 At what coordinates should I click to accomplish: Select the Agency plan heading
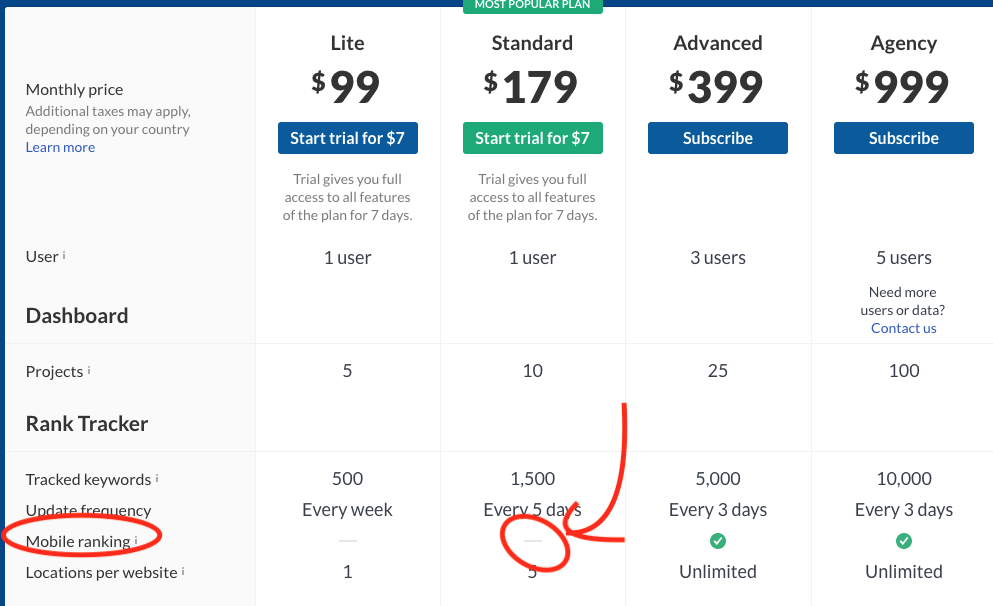click(x=904, y=44)
